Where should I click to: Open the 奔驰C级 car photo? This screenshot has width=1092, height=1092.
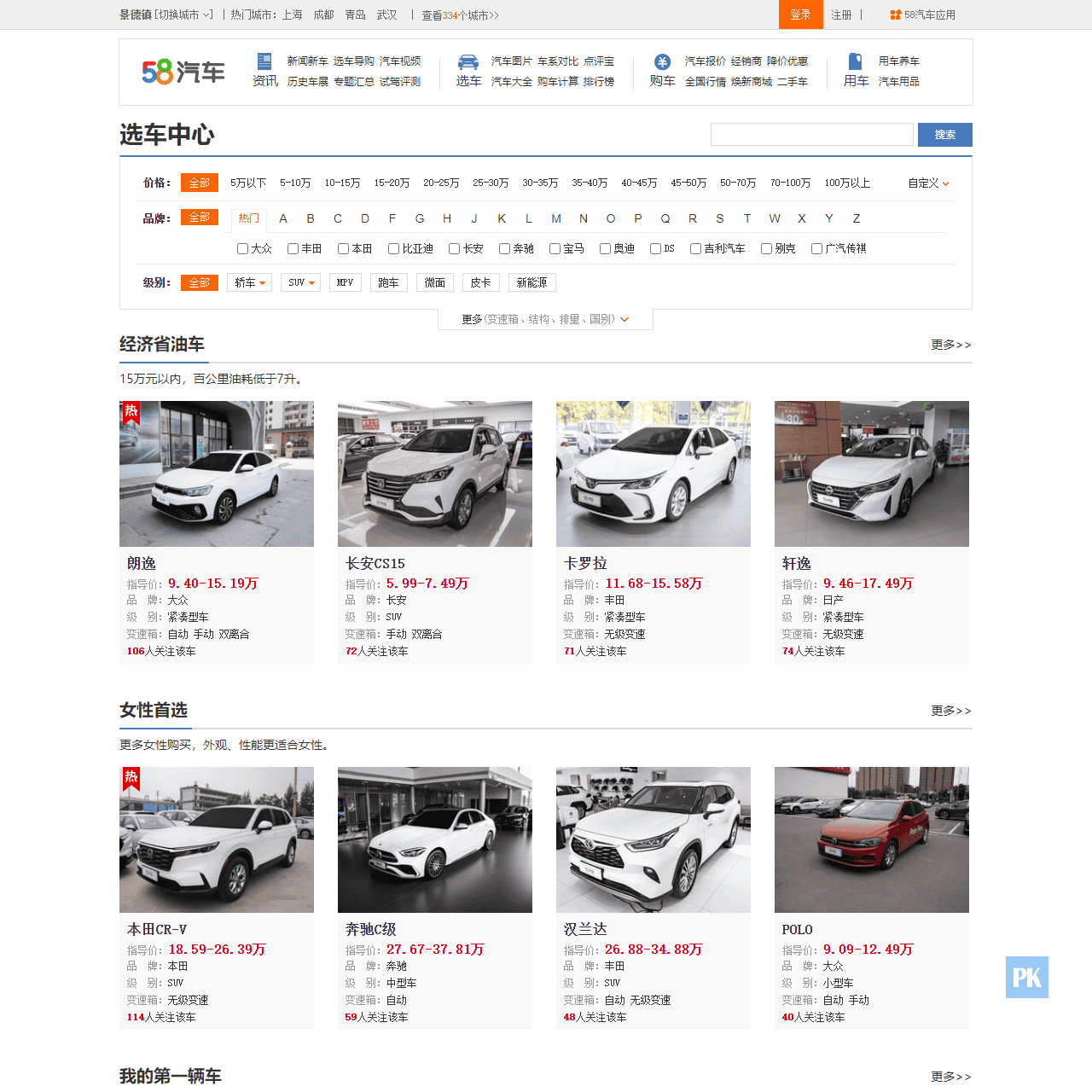point(435,839)
